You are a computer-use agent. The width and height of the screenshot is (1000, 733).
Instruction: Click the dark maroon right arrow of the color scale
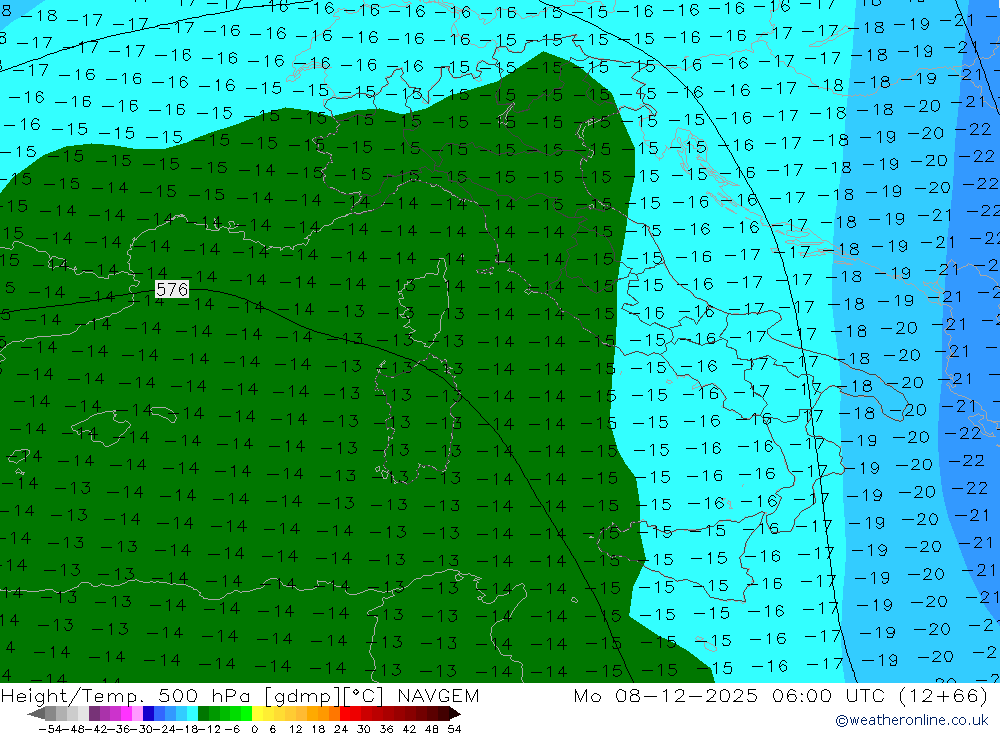(455, 714)
